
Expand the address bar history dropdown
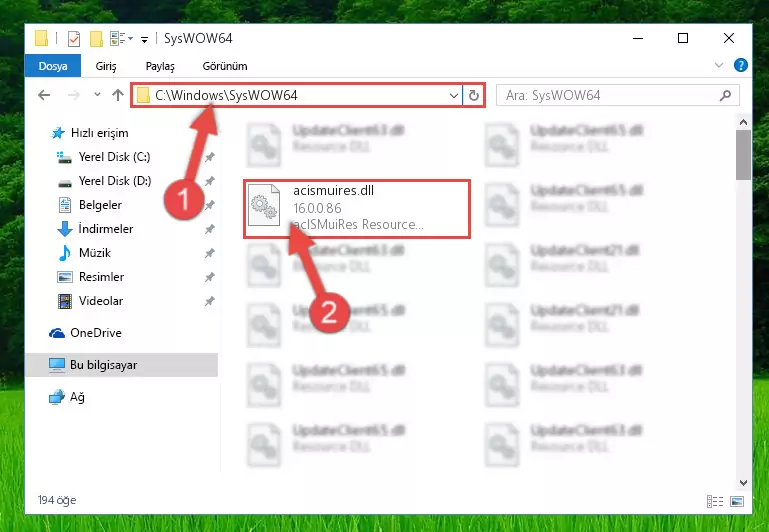(454, 95)
